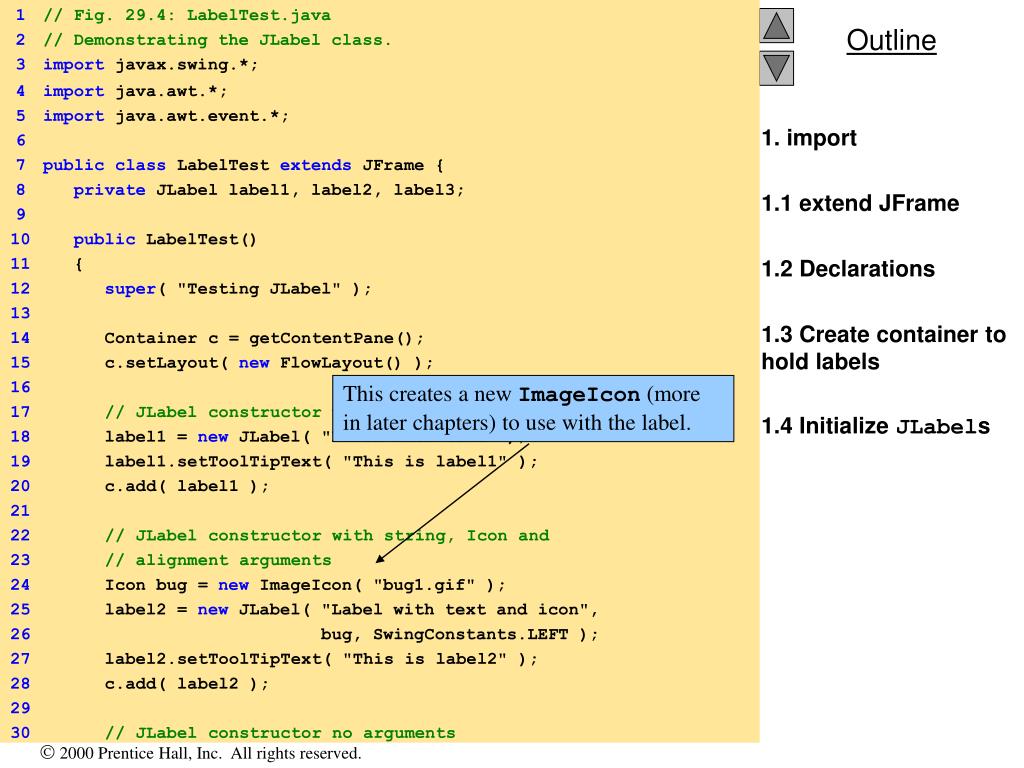Click the c.setLayout FlowLayout code line
This screenshot has width=1024, height=768.
pos(269,362)
